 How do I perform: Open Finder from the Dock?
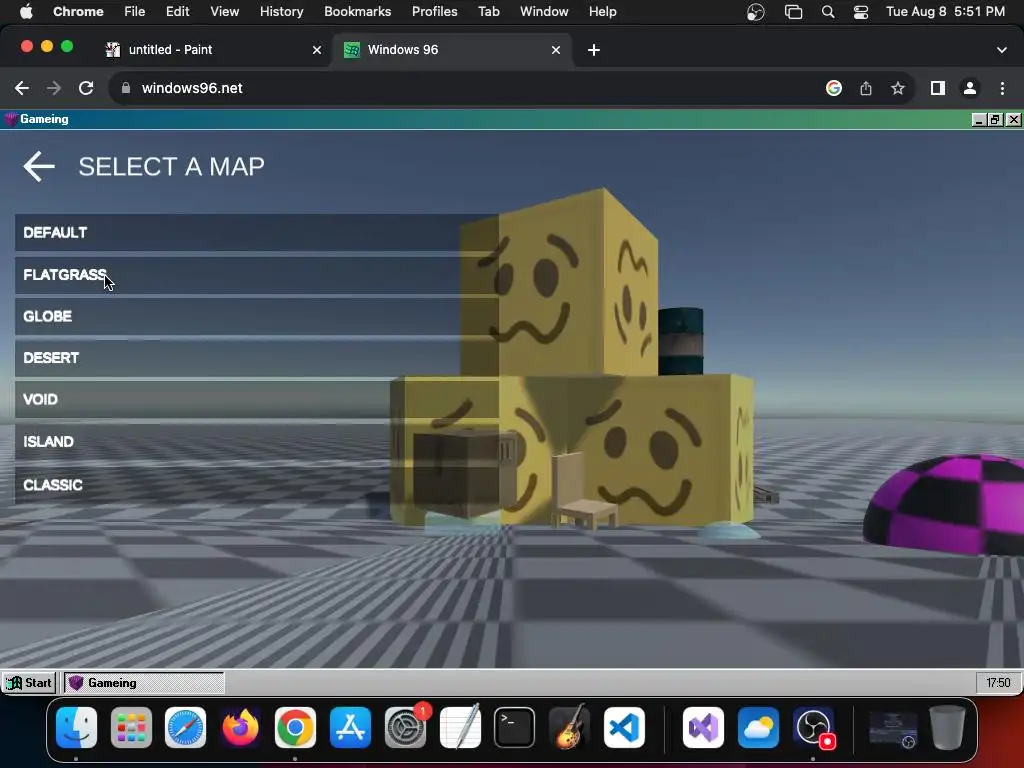pyautogui.click(x=76, y=728)
